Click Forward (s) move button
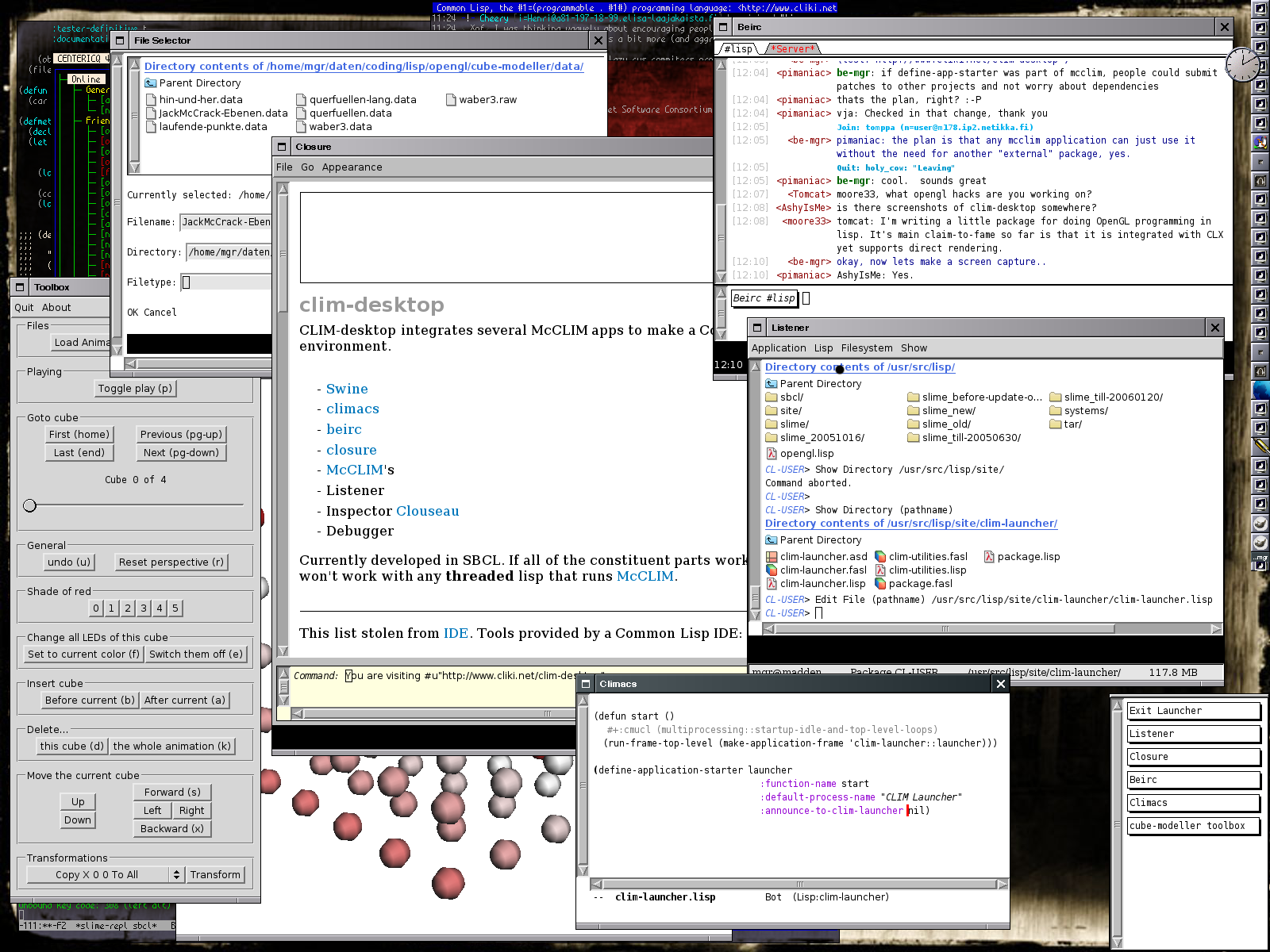The image size is (1270, 952). pos(172,792)
